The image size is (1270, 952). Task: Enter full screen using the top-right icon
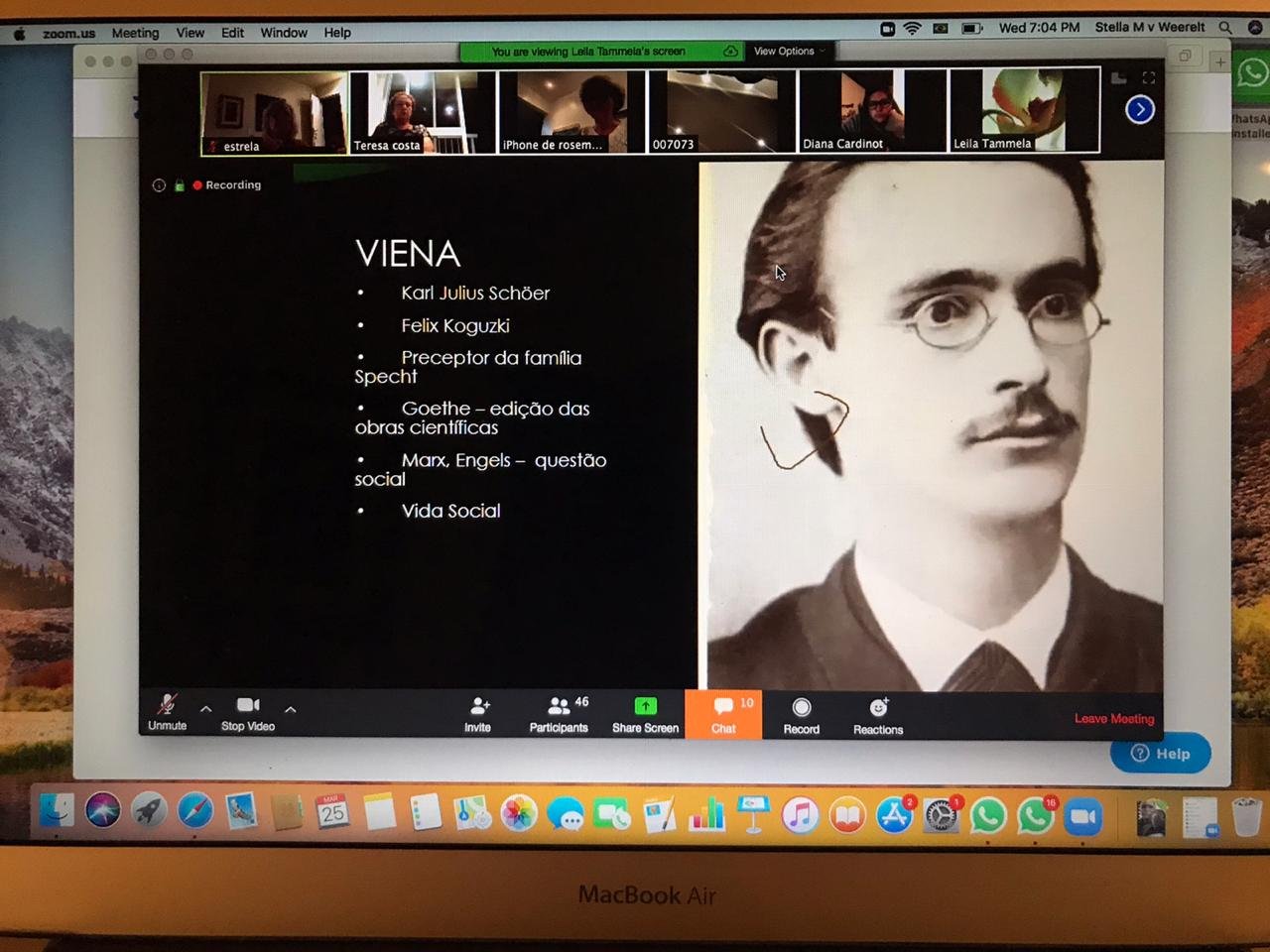(1149, 77)
